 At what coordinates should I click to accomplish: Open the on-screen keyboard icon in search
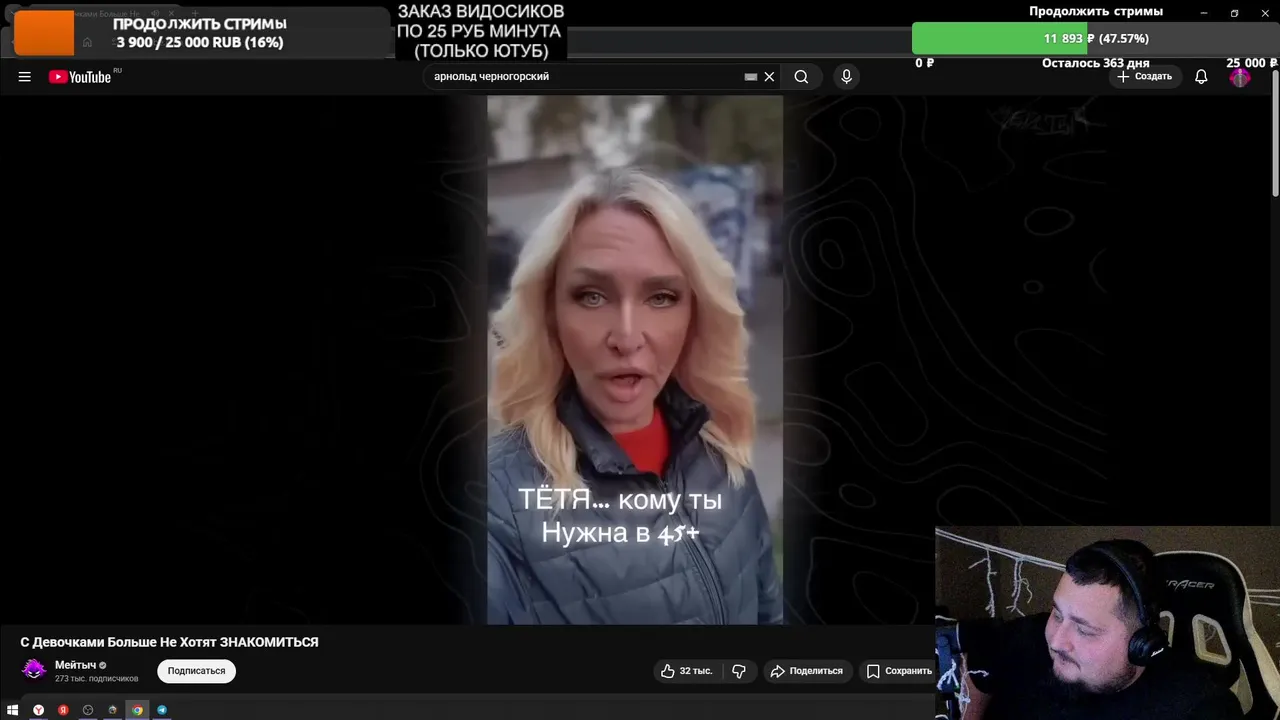pyautogui.click(x=751, y=77)
